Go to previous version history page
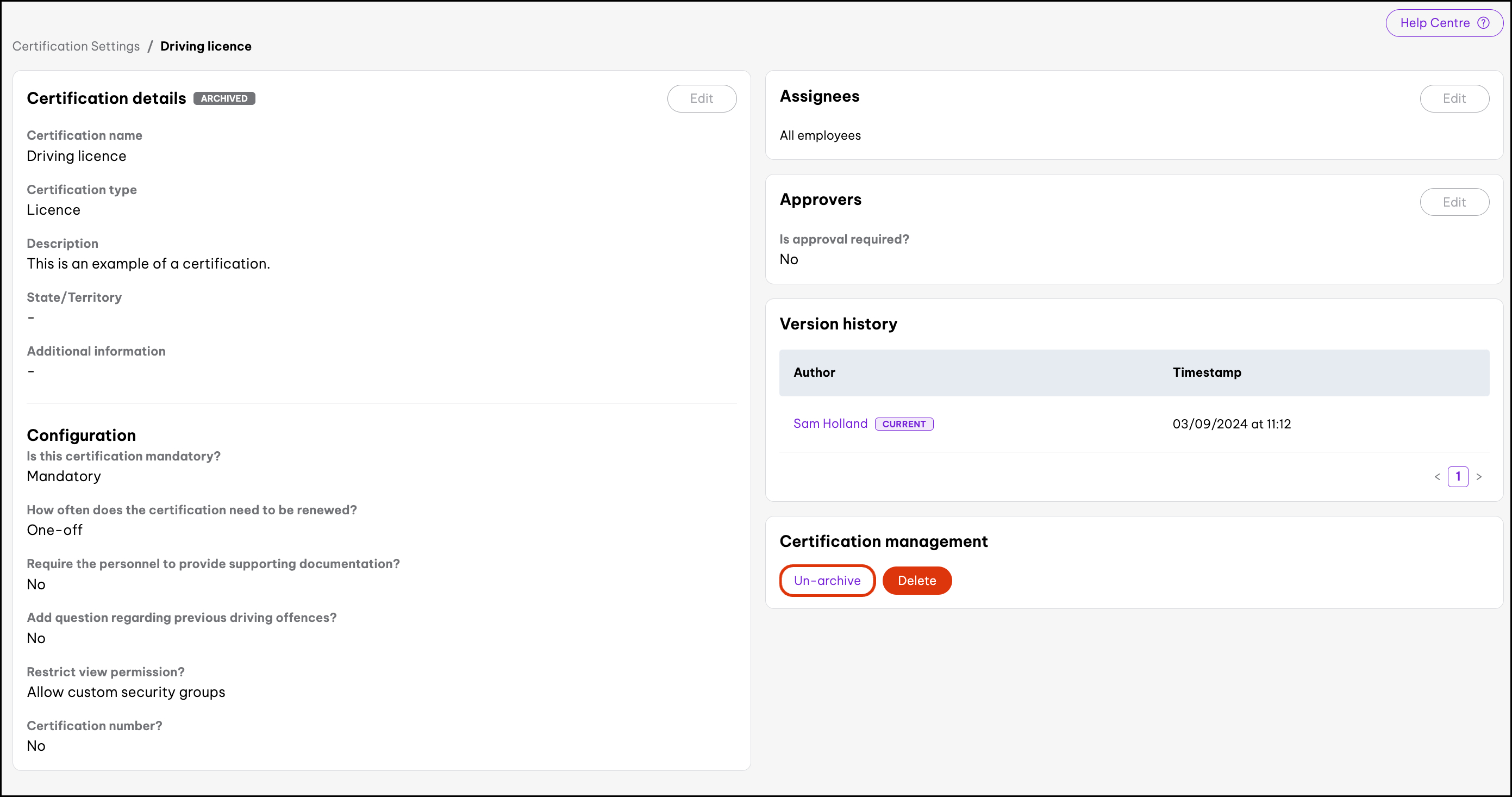This screenshot has width=1512, height=797. pos(1437,477)
